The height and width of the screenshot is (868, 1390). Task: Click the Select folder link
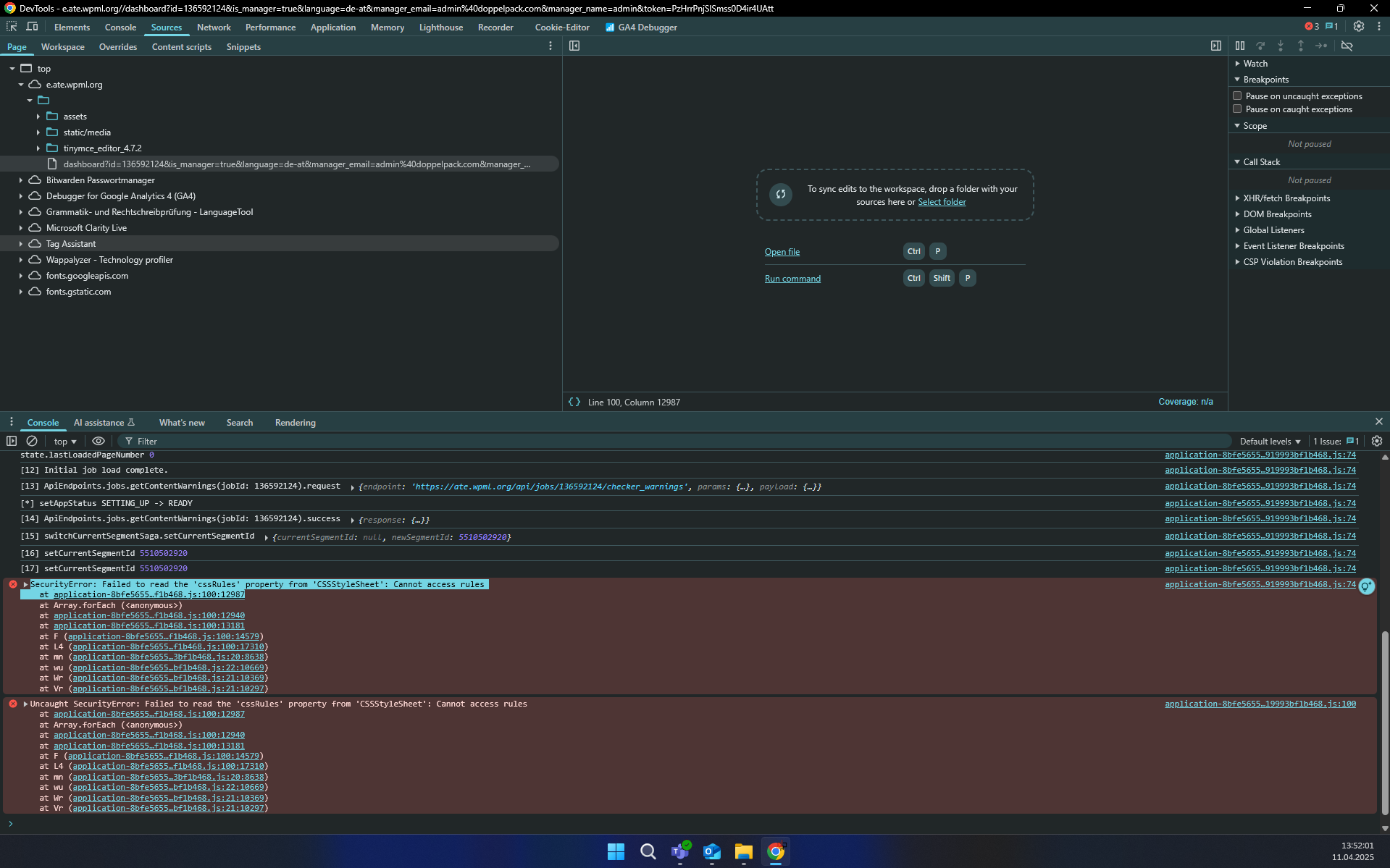tap(942, 202)
